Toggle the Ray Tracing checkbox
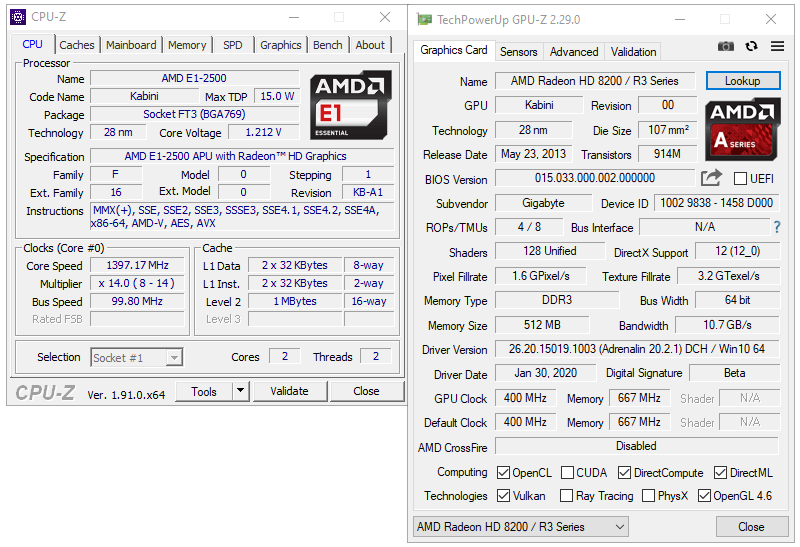800x547 pixels. [566, 495]
